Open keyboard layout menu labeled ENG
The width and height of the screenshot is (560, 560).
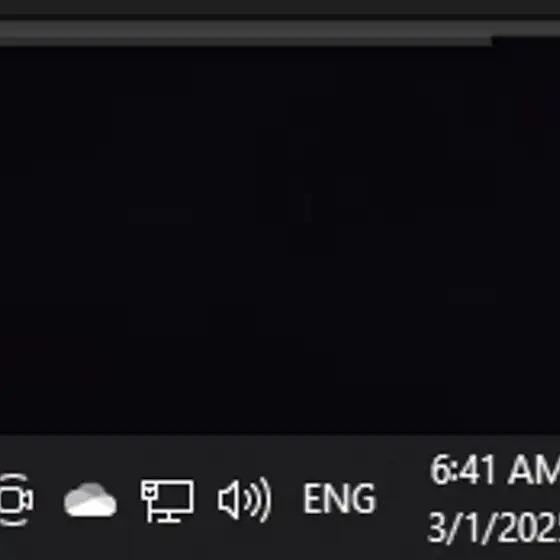click(339, 499)
